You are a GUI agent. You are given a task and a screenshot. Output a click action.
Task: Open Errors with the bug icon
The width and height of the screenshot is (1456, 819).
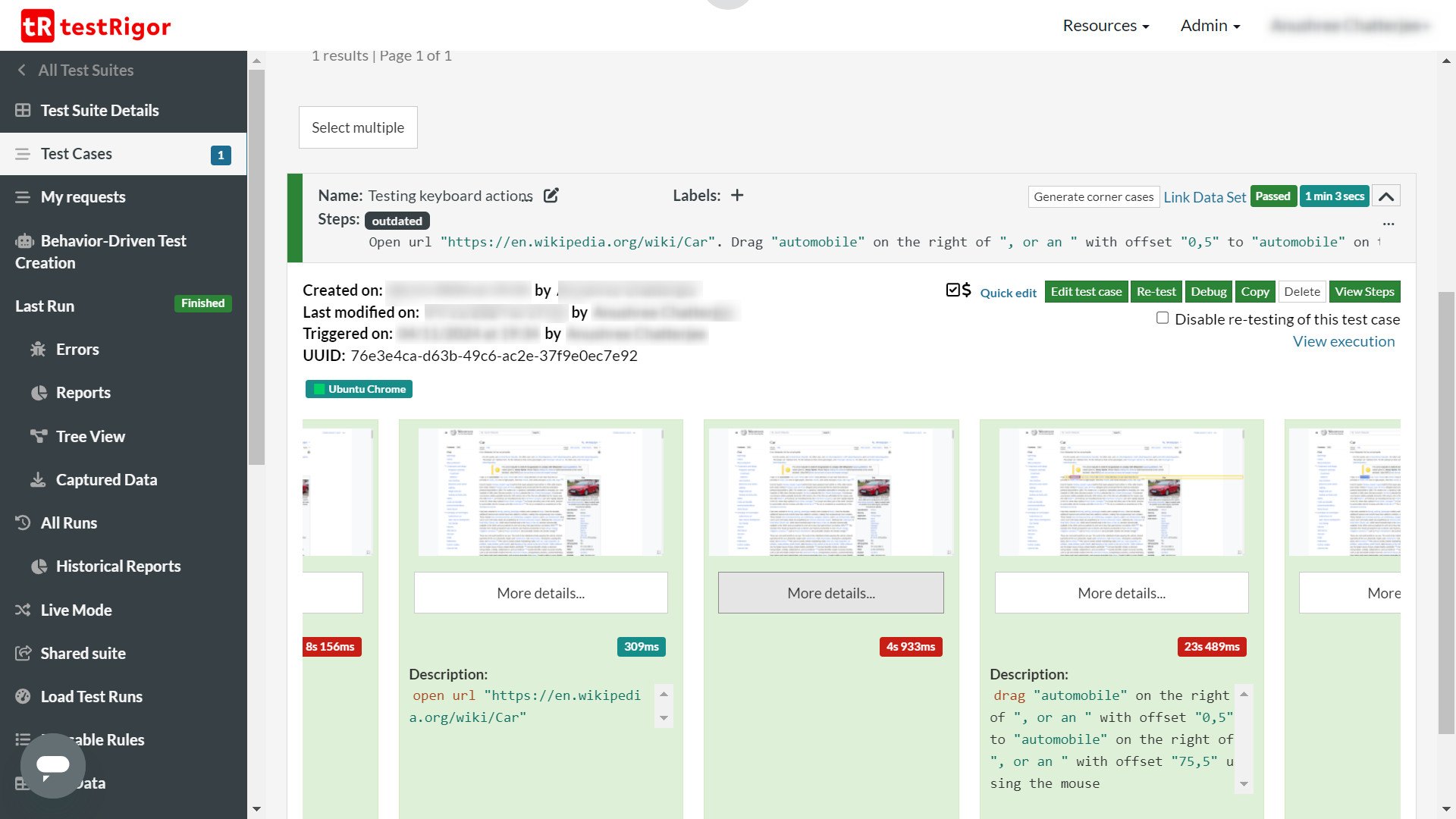(x=38, y=350)
